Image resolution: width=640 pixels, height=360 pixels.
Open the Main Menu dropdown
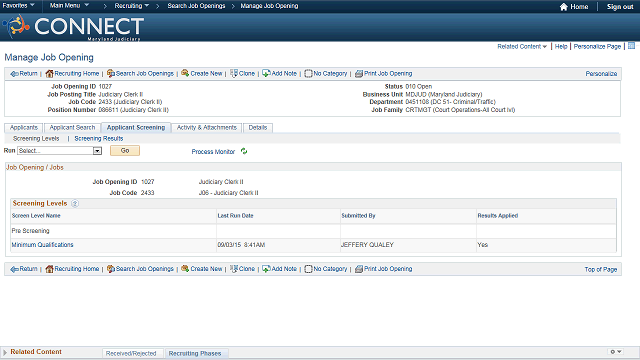[x=69, y=6]
